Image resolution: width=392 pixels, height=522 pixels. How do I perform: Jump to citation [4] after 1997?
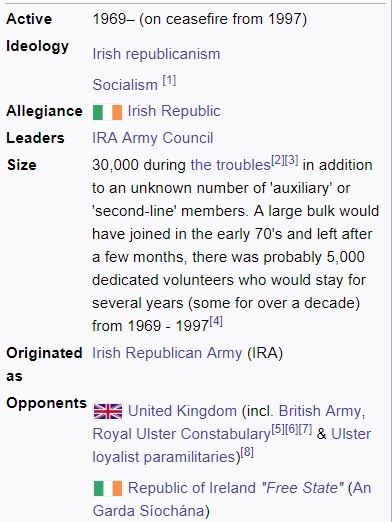[216, 321]
